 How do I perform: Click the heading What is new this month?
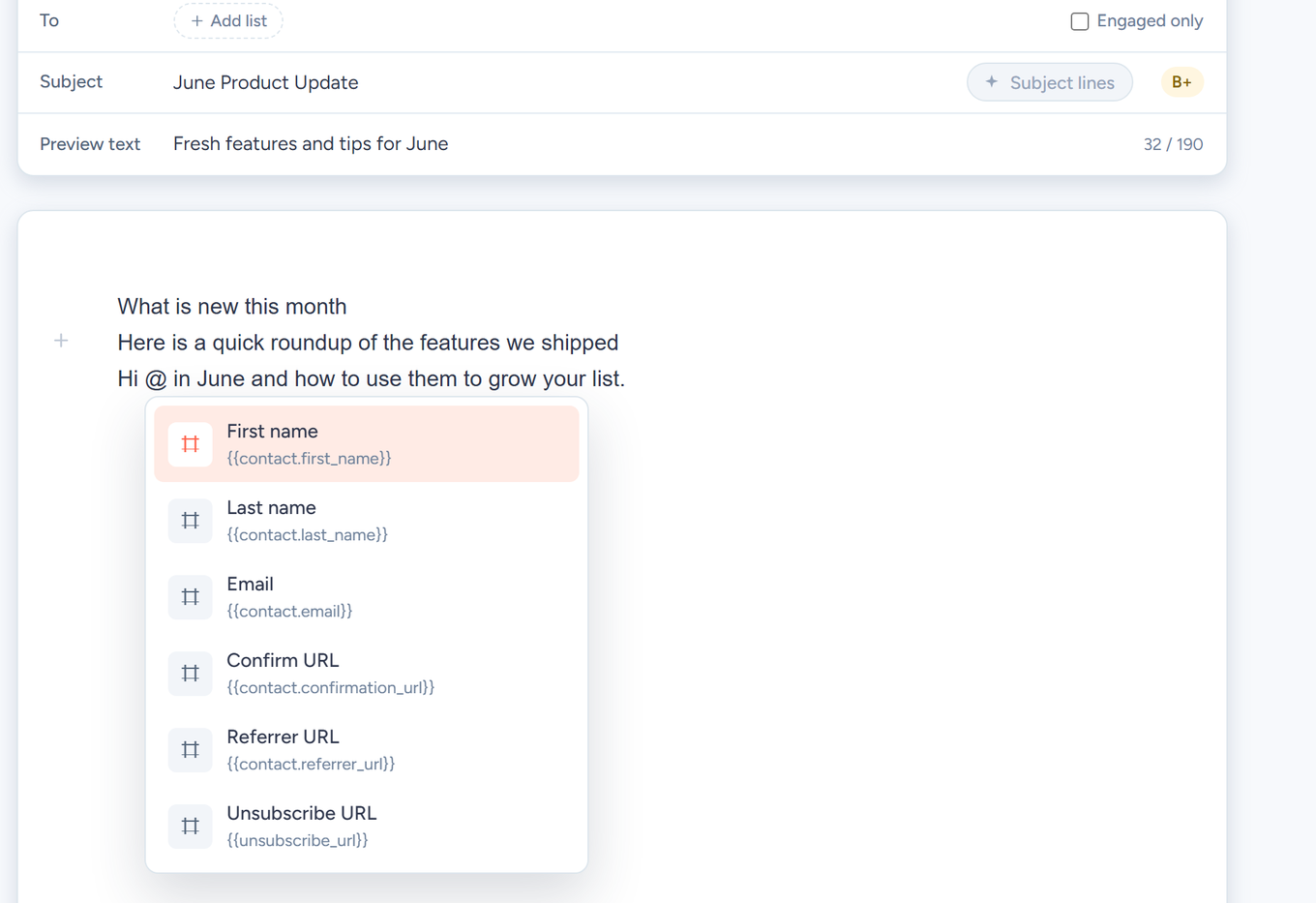coord(232,307)
